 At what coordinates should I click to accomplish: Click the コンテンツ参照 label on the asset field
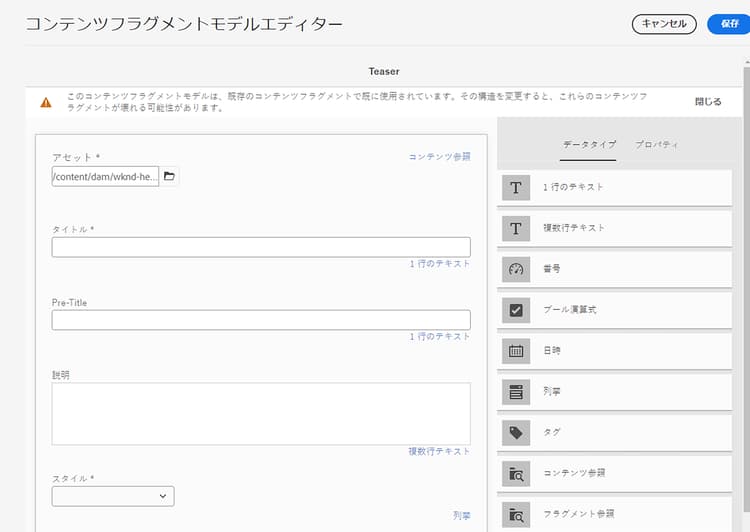(440, 157)
